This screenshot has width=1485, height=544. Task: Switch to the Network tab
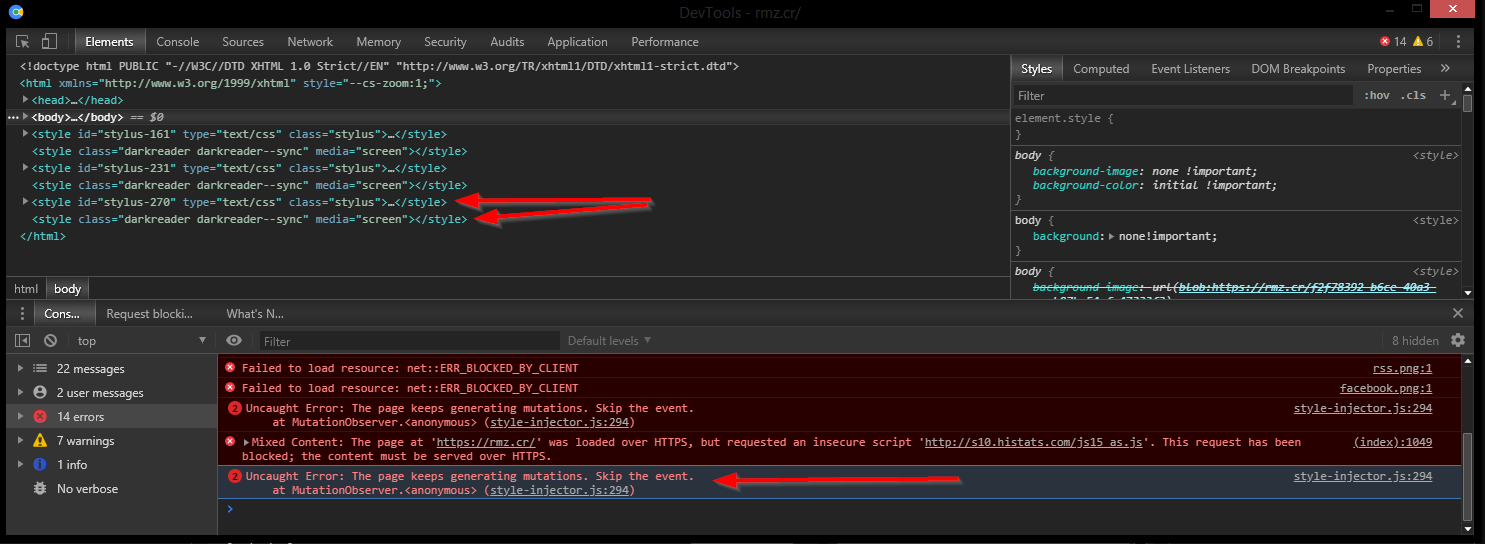tap(310, 41)
